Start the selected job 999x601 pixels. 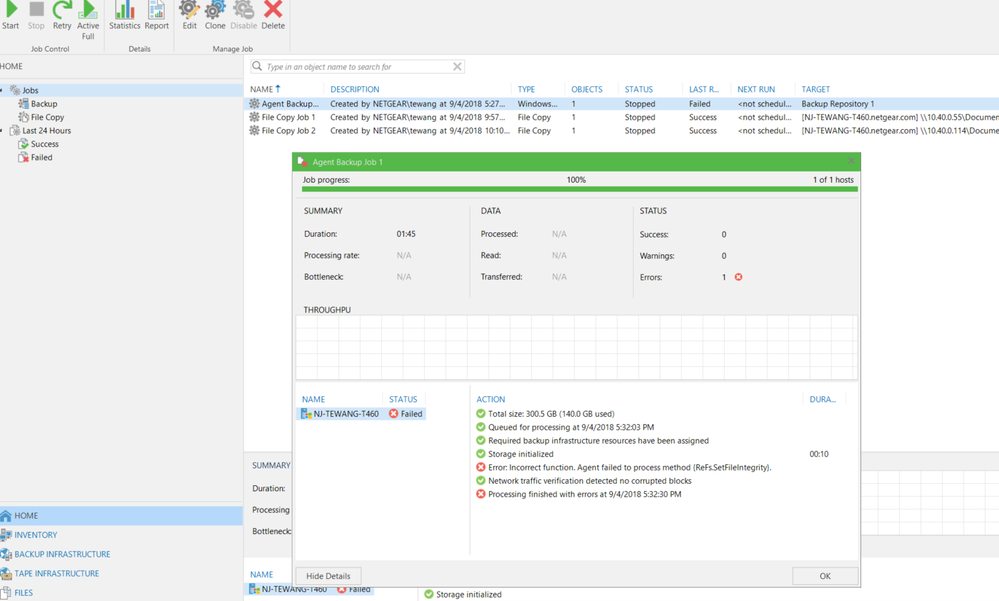[x=11, y=16]
